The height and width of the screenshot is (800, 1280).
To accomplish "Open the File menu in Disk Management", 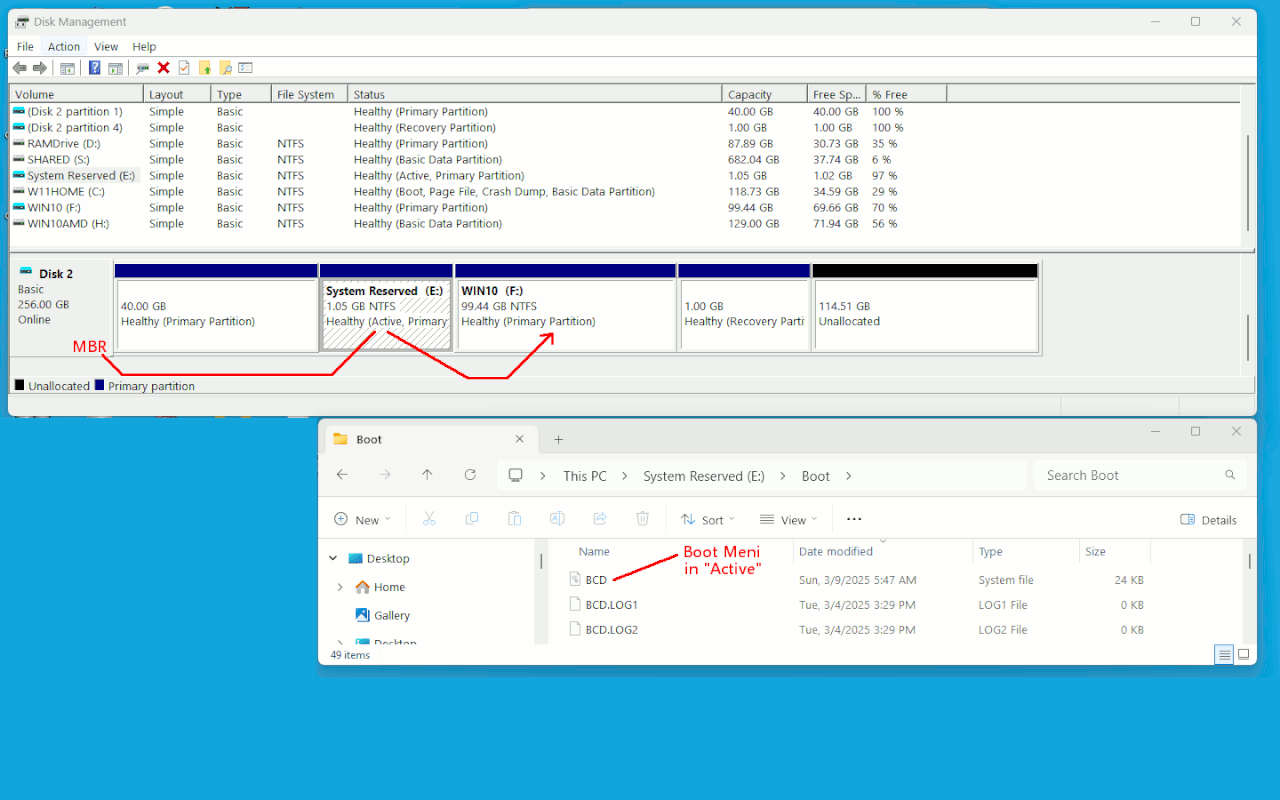I will coord(25,46).
